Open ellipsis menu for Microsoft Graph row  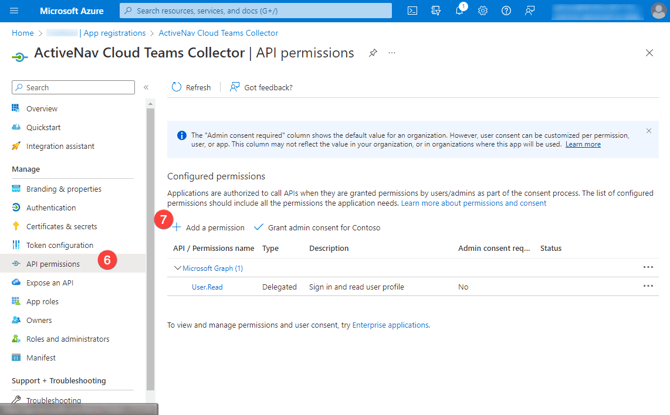pyautogui.click(x=648, y=267)
